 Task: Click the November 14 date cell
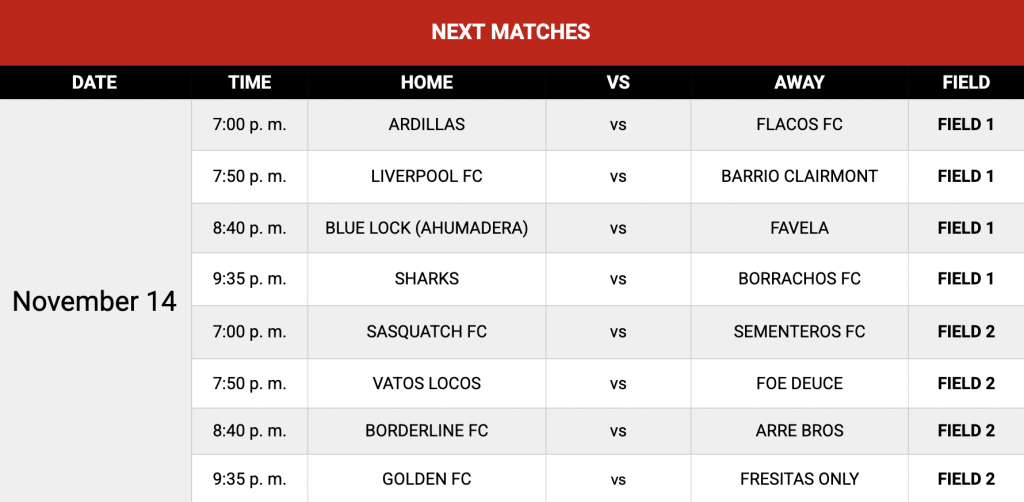click(x=95, y=301)
